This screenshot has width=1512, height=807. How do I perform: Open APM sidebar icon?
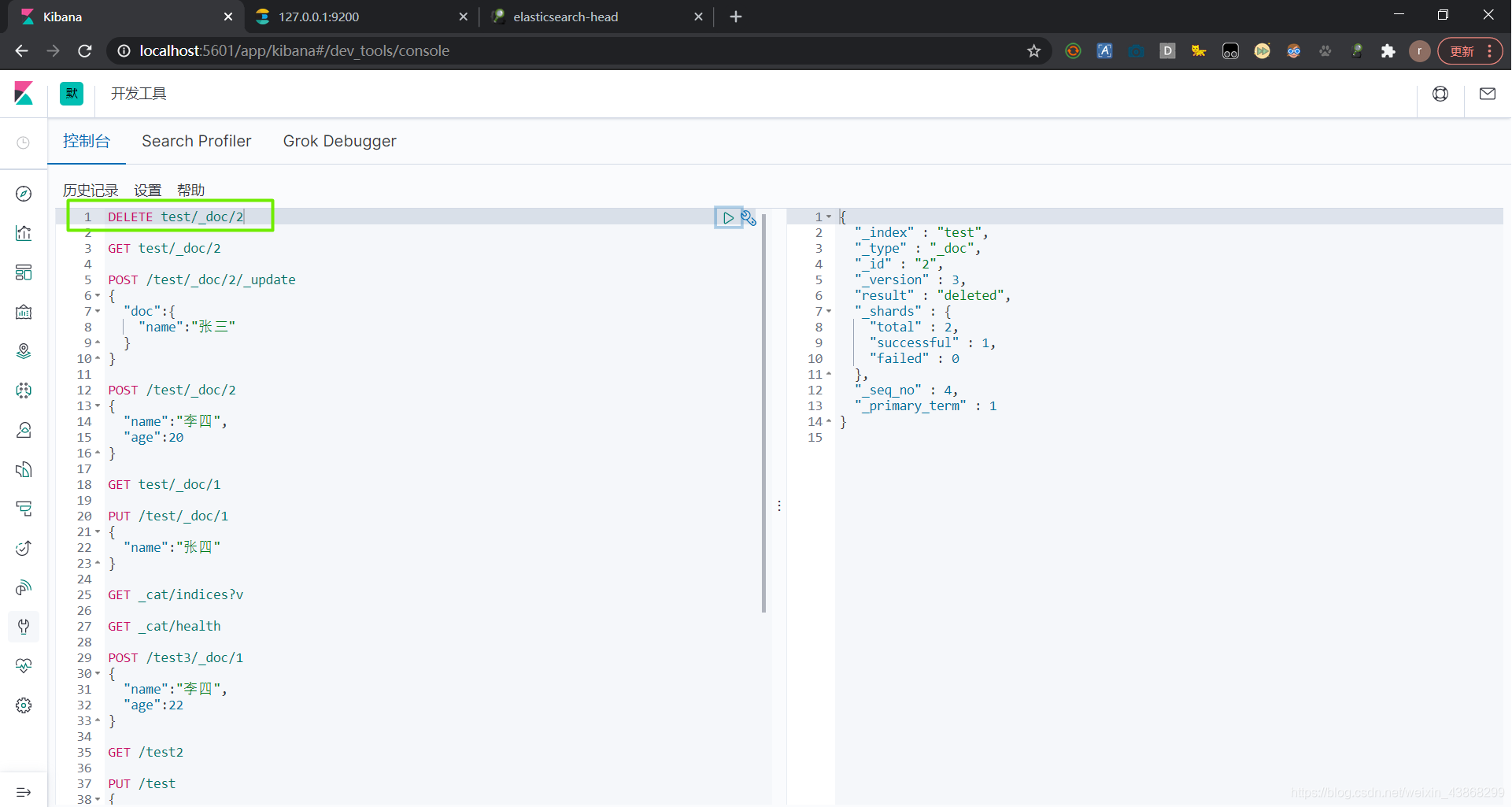coord(24,509)
